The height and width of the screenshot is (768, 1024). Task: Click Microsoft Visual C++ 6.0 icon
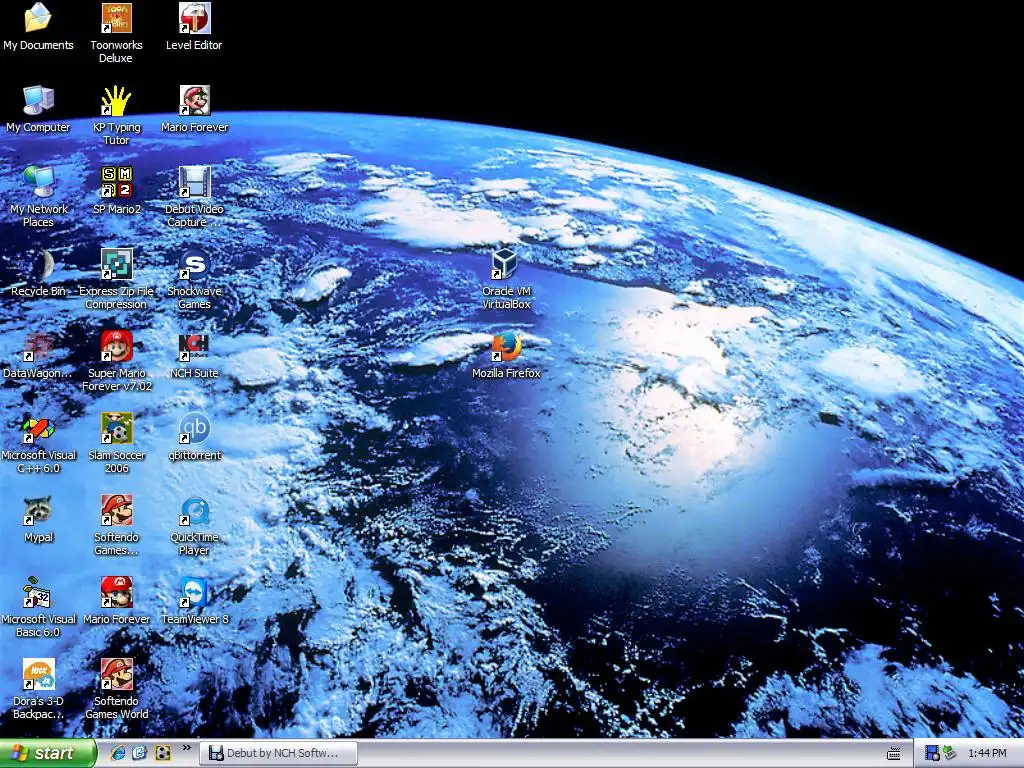coord(38,428)
